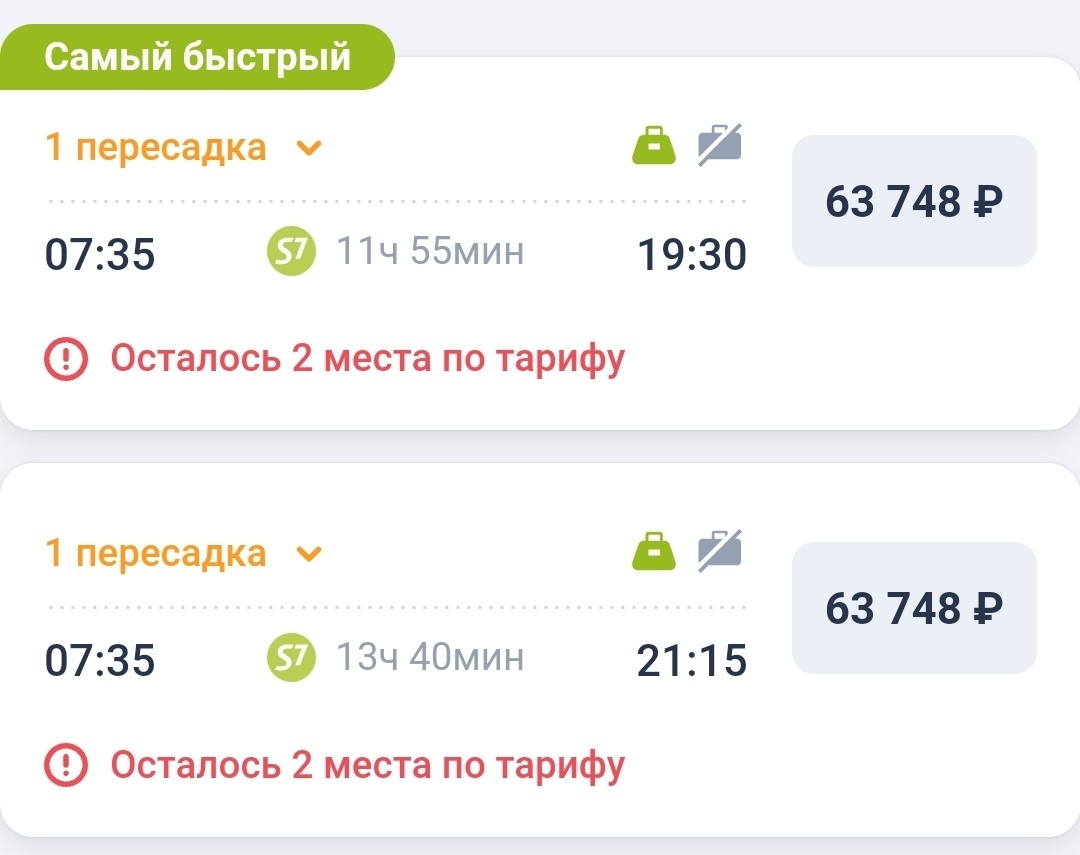Click the green carry-on bag icon in the fastest flight card
Screen dimensions: 1080x855
[x=654, y=146]
